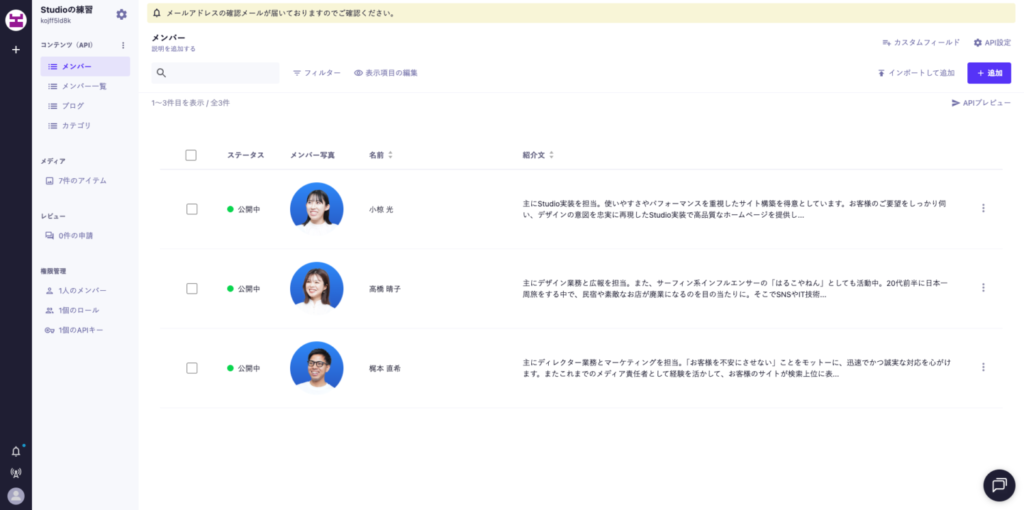
Task: Click the user avatar at bottom left
Action: pyautogui.click(x=15, y=496)
